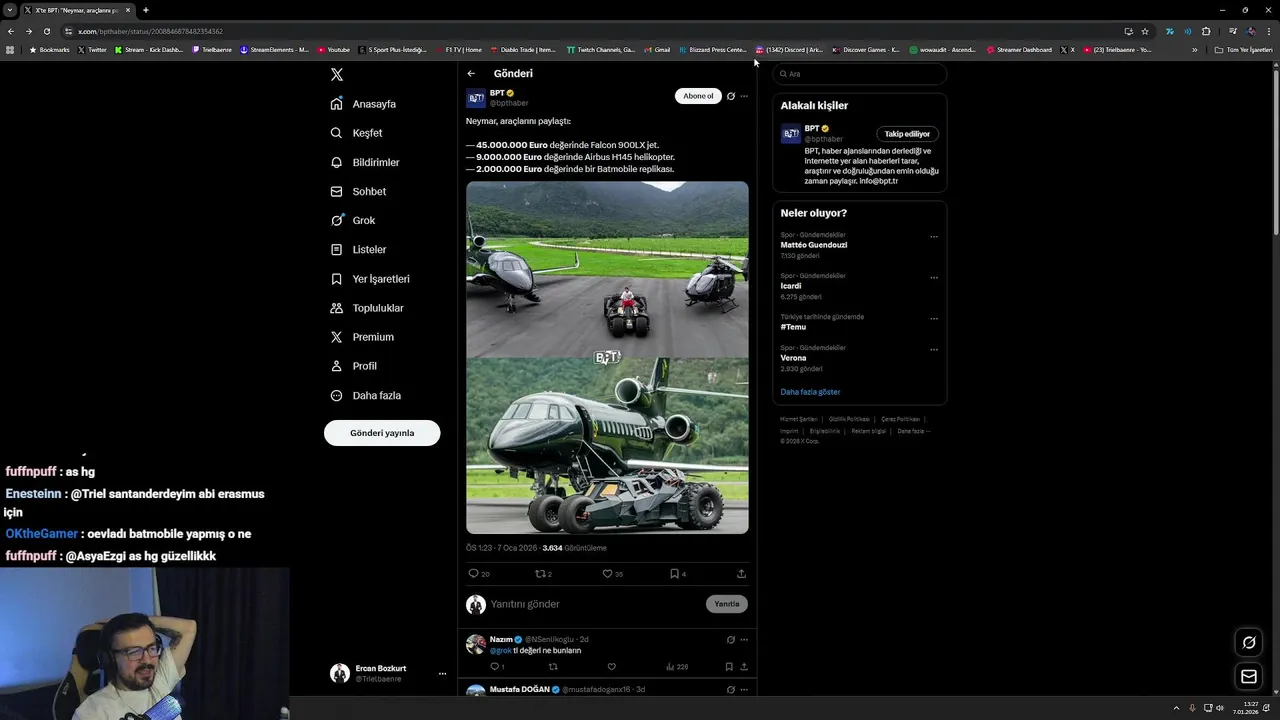The width and height of the screenshot is (1280, 720).
Task: Bookmark the BPT post with 4 bookmarks
Action: click(675, 574)
